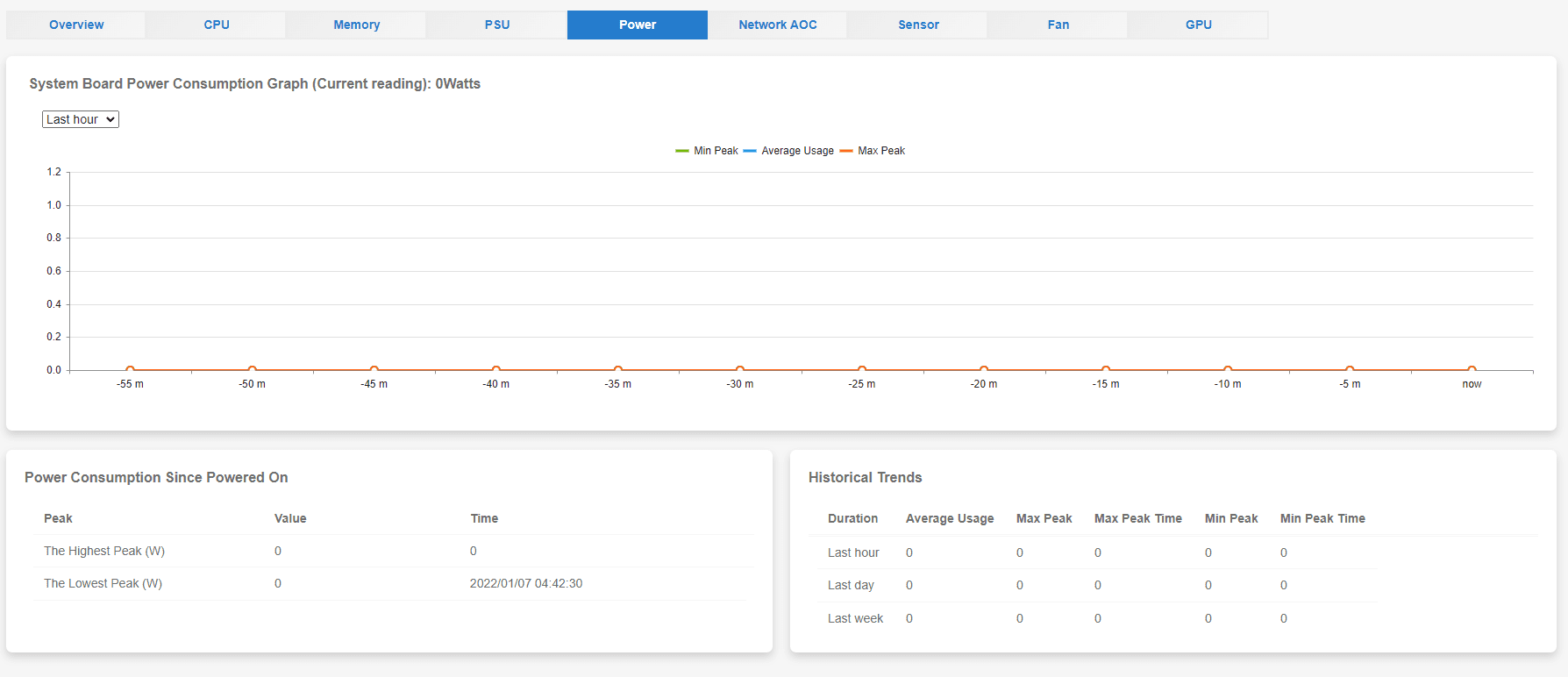Screen dimensions: 1568x677
Task: Click the data point at -15 m
Action: click(x=1106, y=370)
